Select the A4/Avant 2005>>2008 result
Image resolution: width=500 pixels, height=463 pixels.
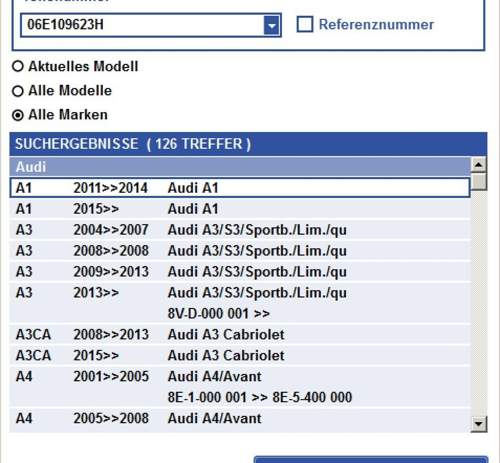click(x=240, y=419)
